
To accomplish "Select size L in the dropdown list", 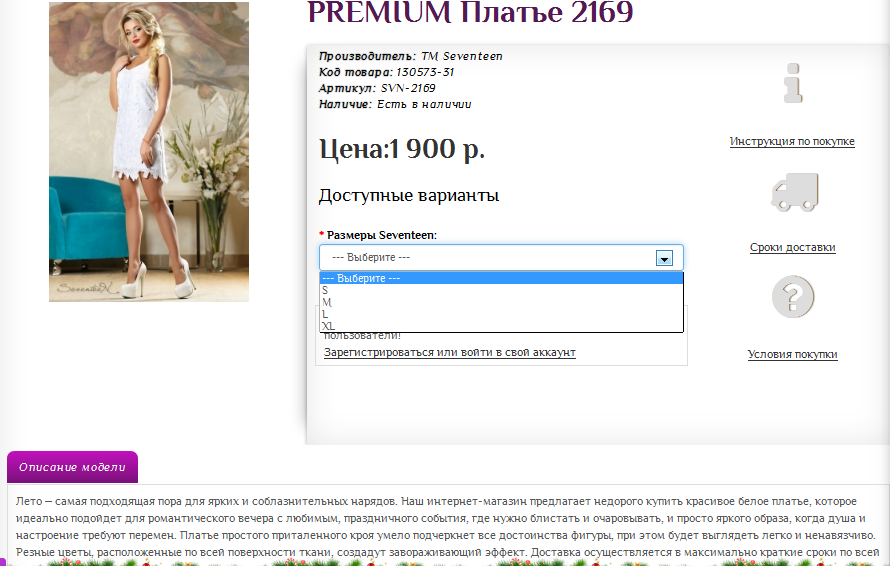I will click(501, 314).
